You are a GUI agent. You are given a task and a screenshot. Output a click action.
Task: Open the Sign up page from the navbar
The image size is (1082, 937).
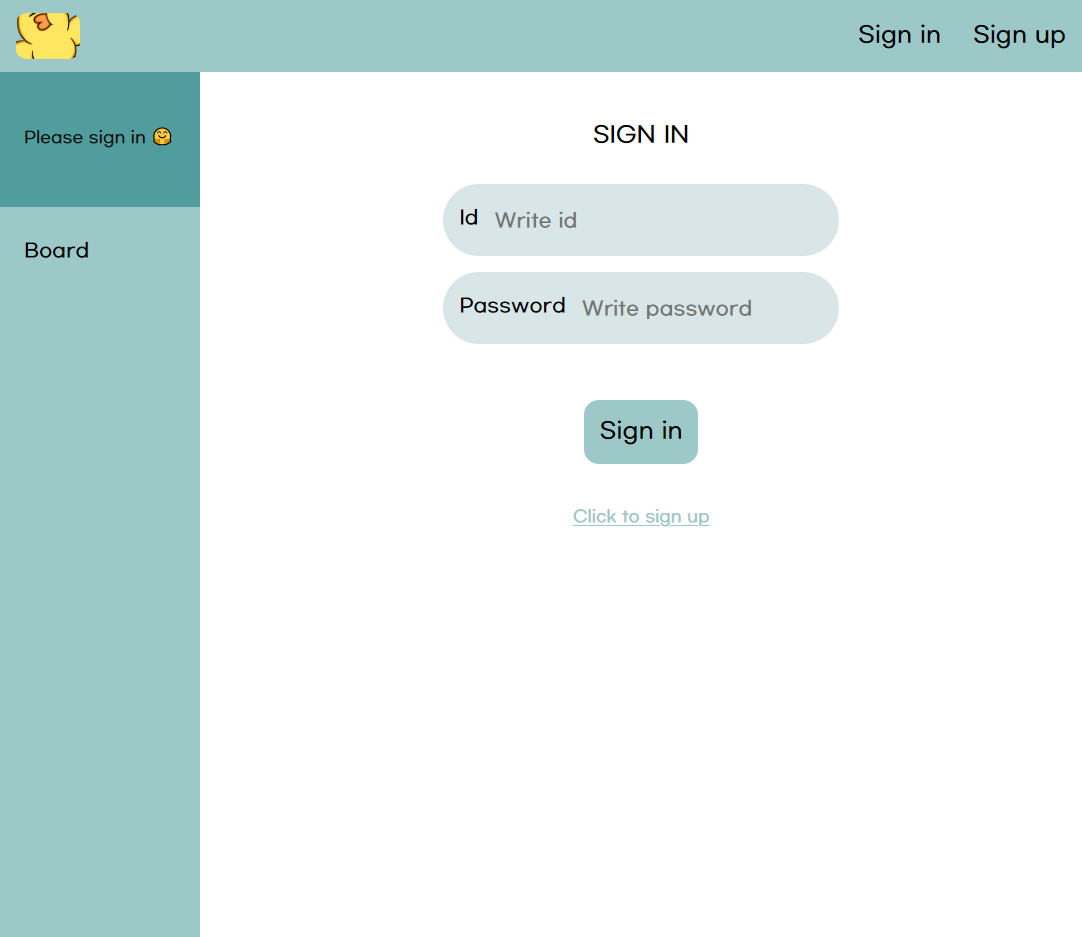pyautogui.click(x=1019, y=35)
